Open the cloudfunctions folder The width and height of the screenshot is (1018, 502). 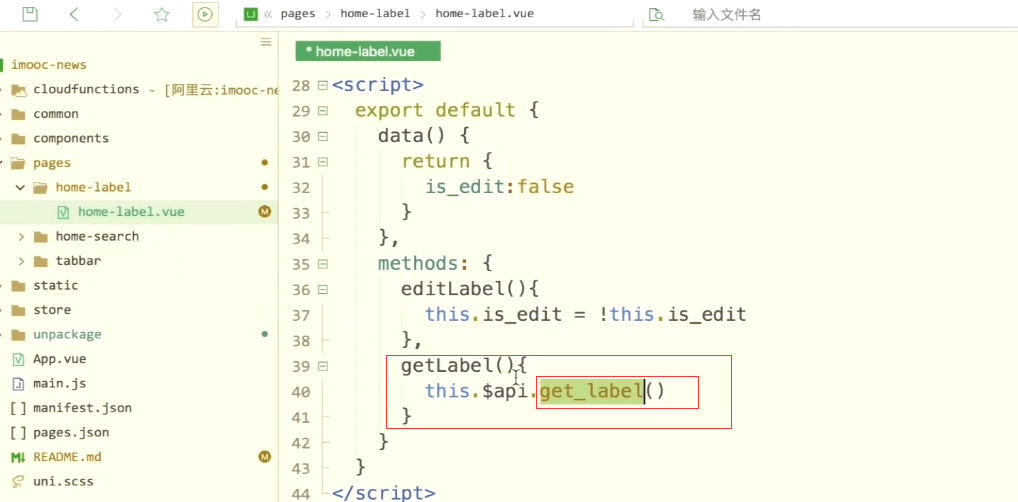pos(86,89)
